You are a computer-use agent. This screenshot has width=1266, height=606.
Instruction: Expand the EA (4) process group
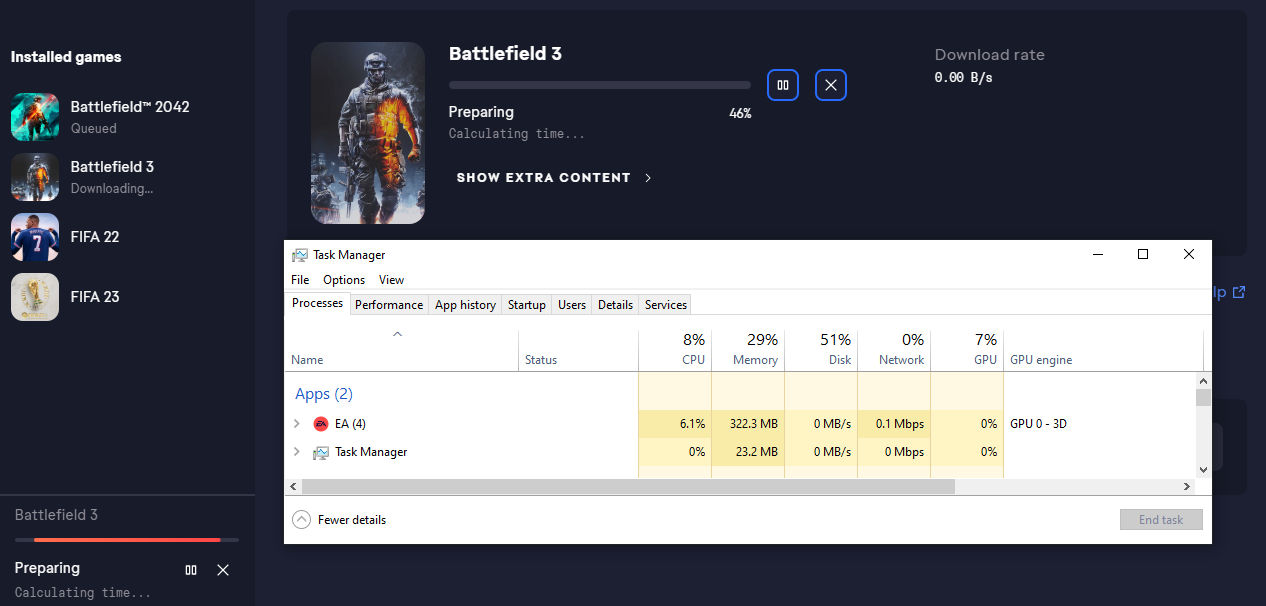[x=297, y=424]
